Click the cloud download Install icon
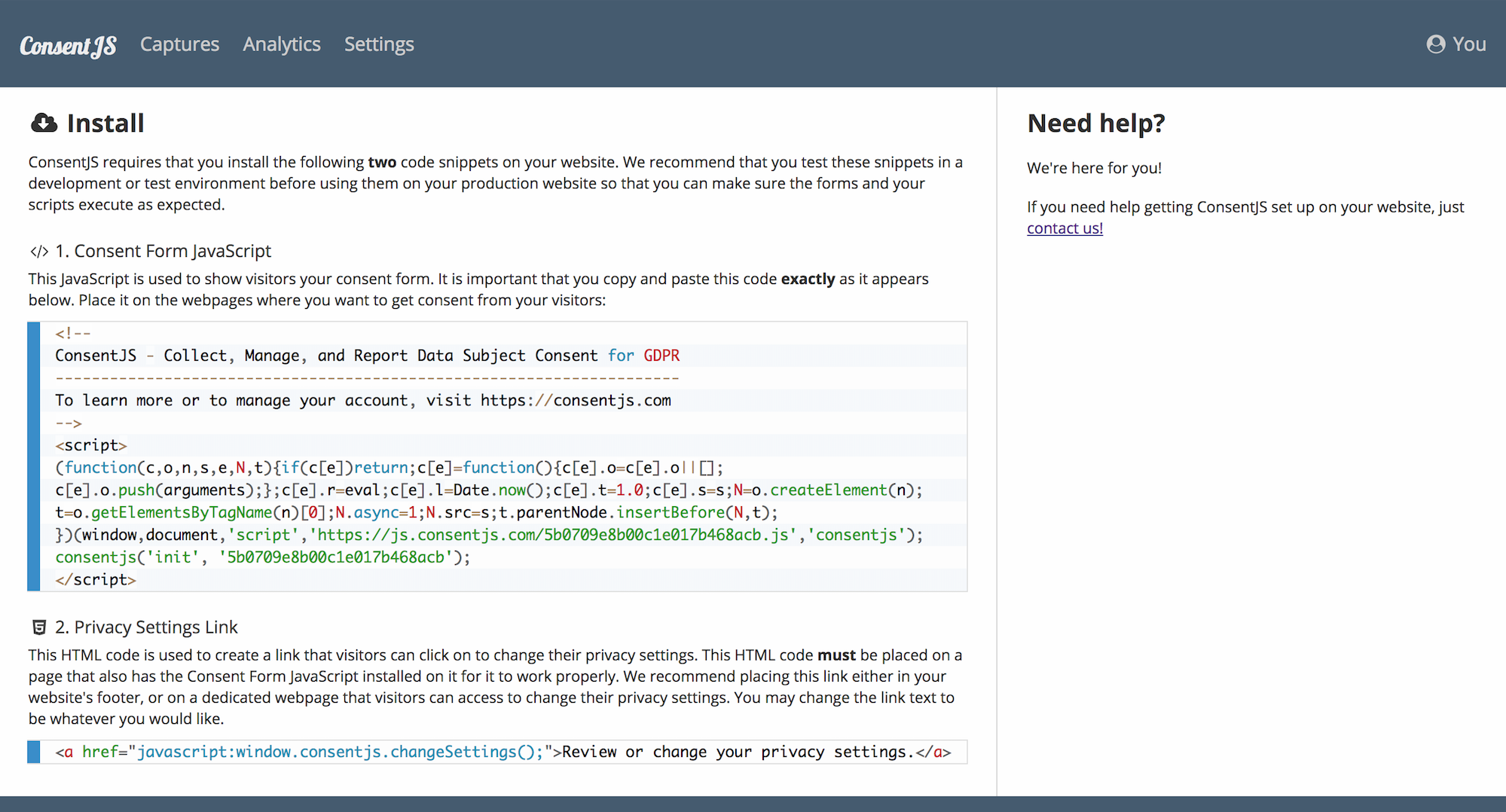The image size is (1506, 812). click(44, 123)
